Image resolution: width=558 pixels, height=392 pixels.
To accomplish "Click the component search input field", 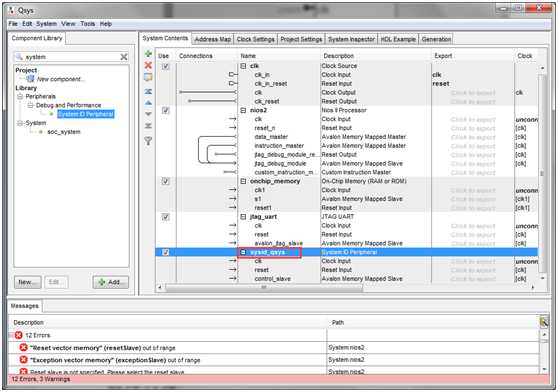I will [71, 57].
